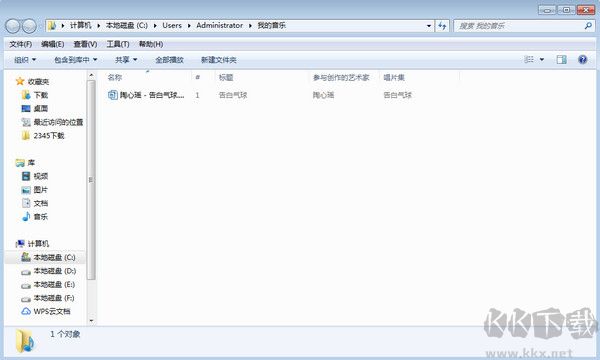Click the 全部播放 button
The image size is (600, 360).
pos(169,60)
